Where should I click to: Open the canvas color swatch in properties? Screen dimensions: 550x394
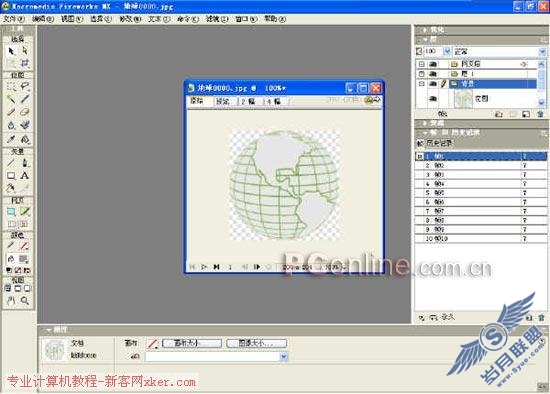point(152,343)
